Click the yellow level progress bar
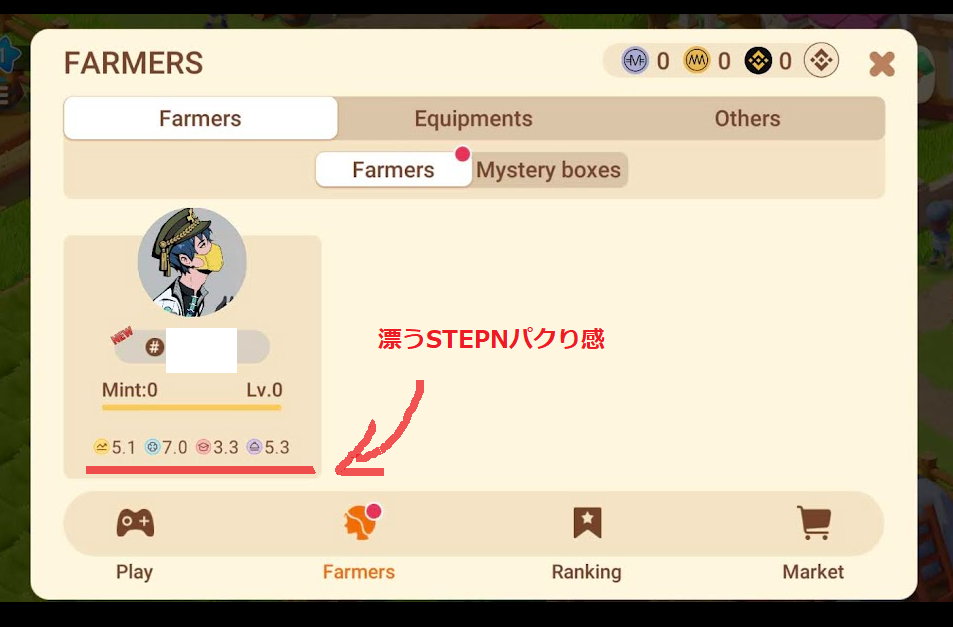 point(192,408)
